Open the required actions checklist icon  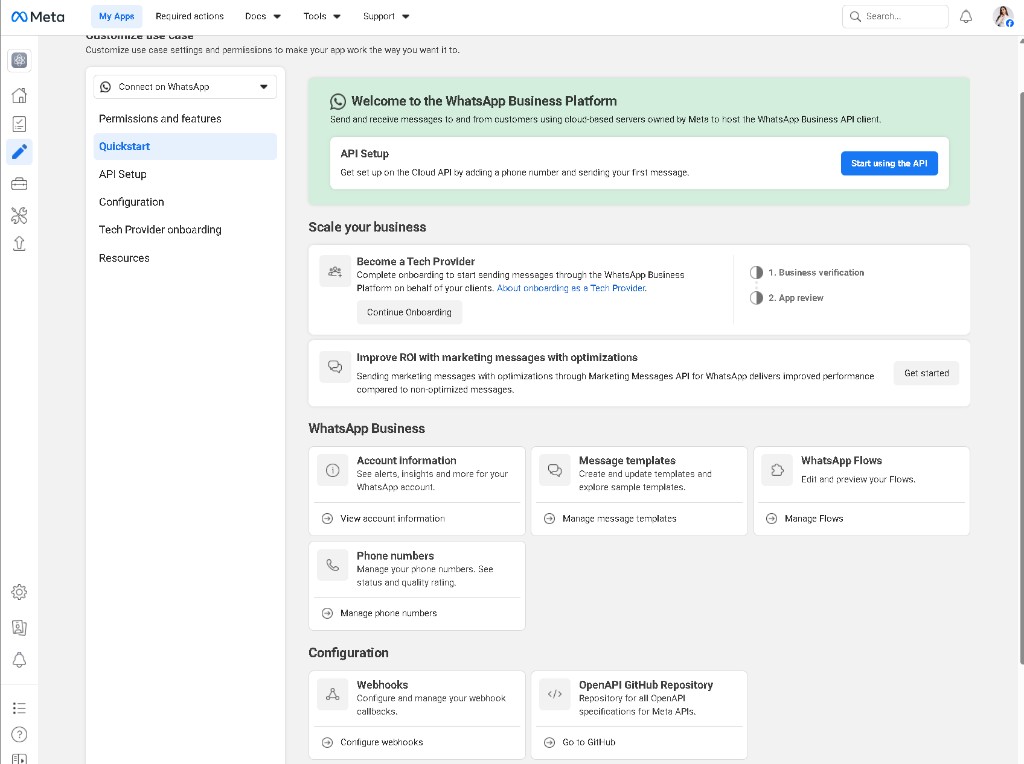pyautogui.click(x=20, y=124)
